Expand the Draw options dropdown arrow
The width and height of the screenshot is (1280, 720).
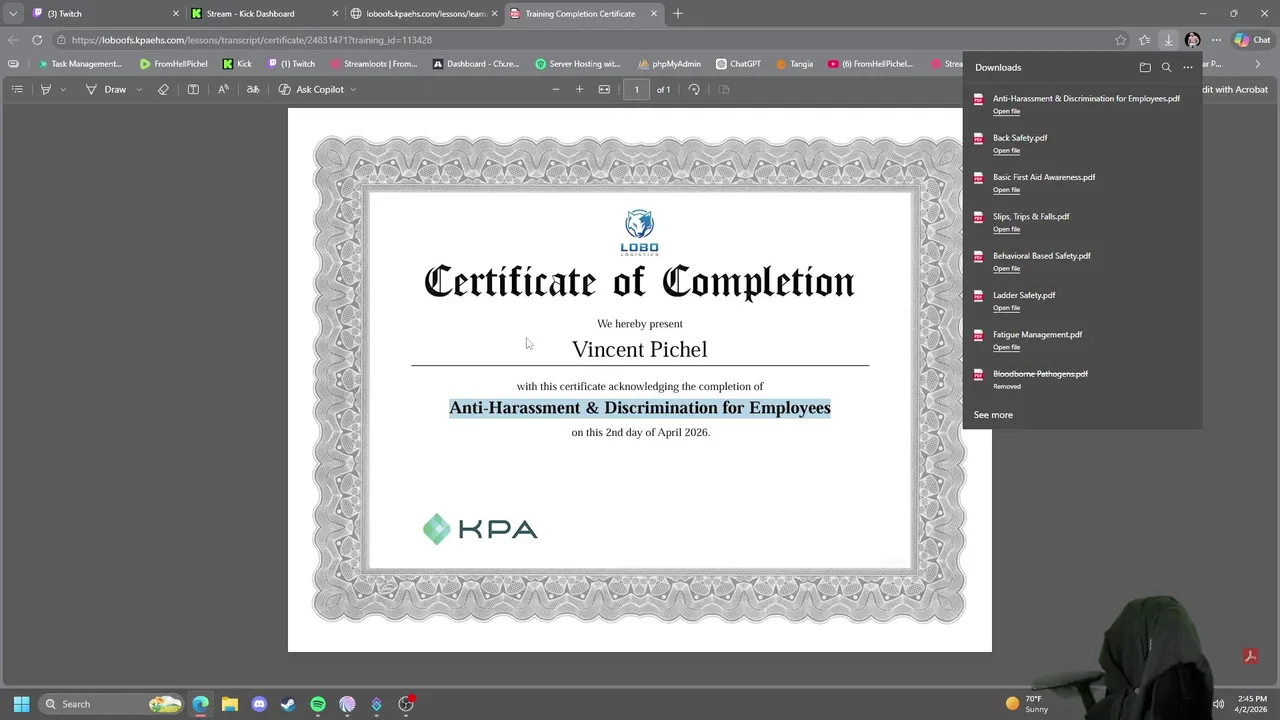[x=138, y=89]
